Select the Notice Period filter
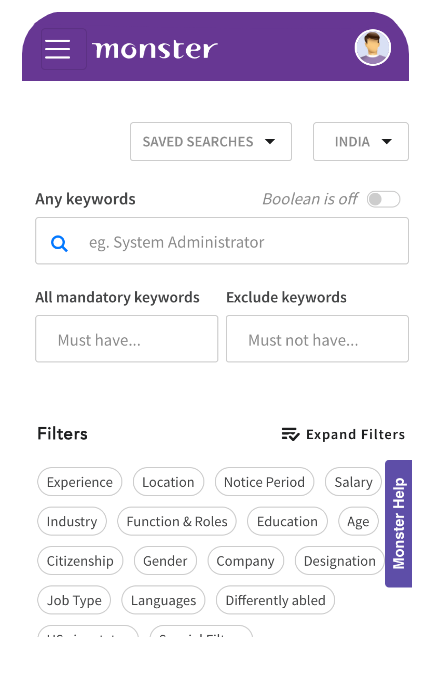Screen dimensions: 428x673 pyautogui.click(x=264, y=482)
